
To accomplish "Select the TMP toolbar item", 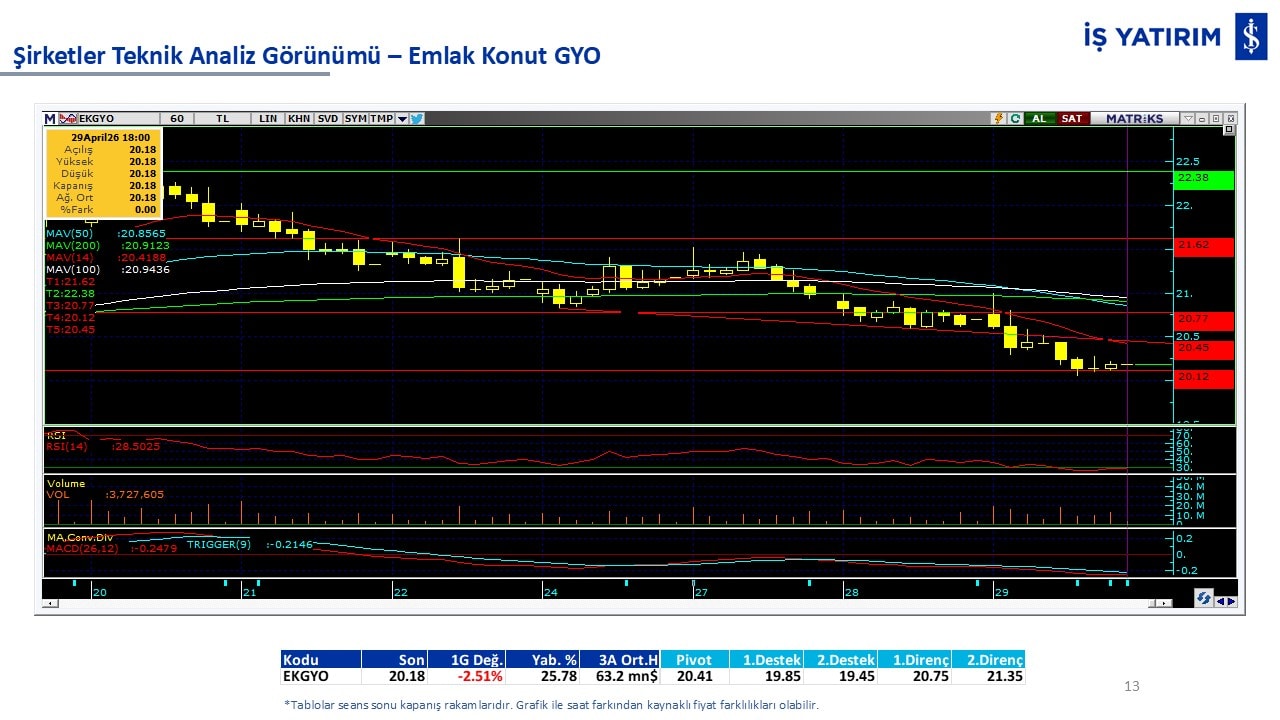I will [x=381, y=118].
